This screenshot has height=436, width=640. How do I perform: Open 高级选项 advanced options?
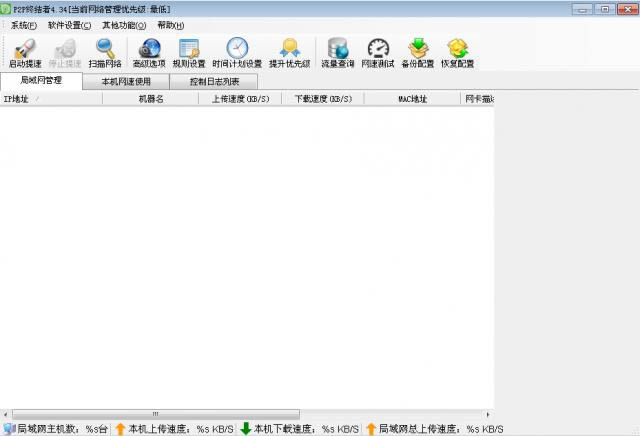(149, 52)
